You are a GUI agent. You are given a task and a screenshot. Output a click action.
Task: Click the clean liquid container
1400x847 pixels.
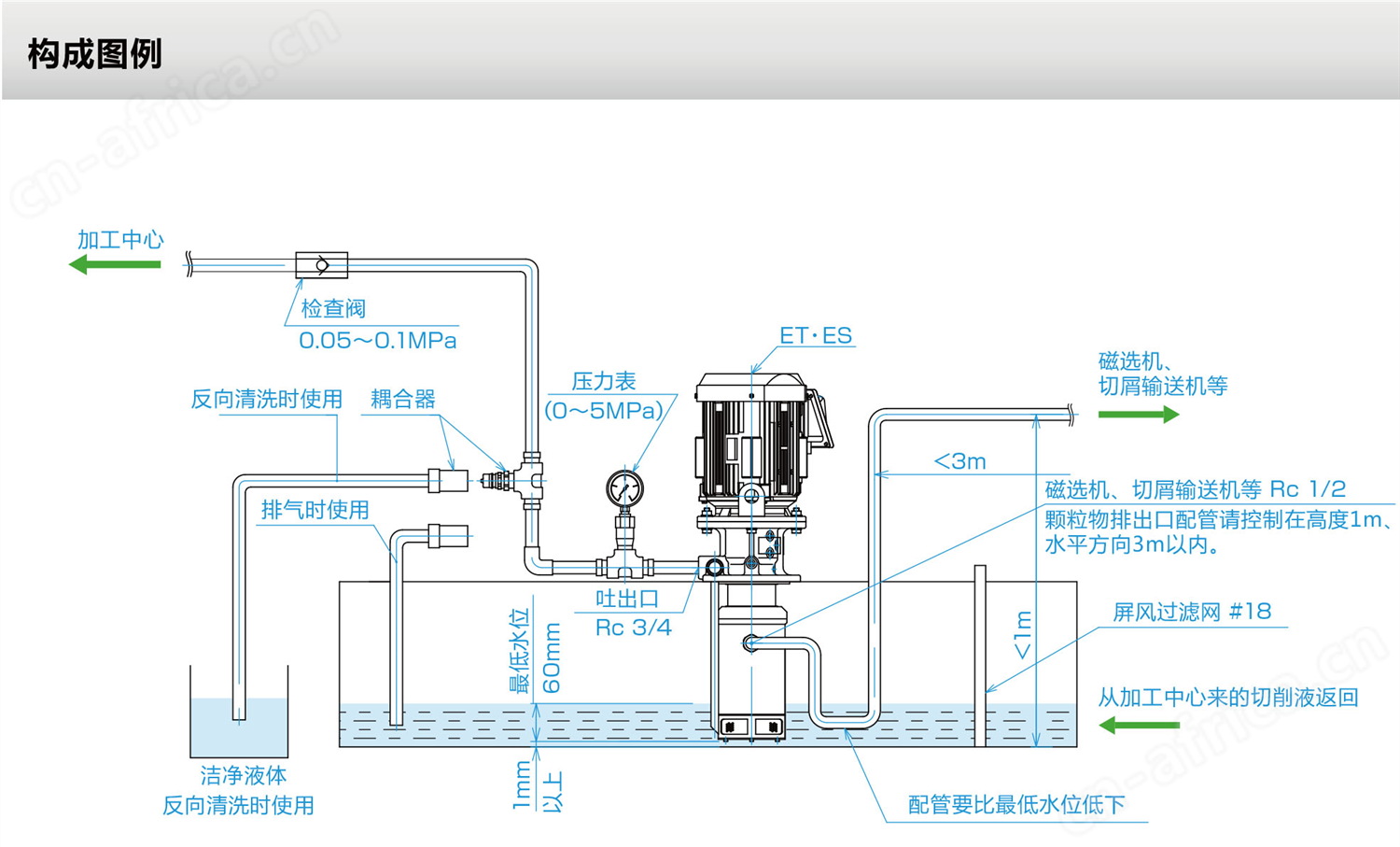pos(239,712)
